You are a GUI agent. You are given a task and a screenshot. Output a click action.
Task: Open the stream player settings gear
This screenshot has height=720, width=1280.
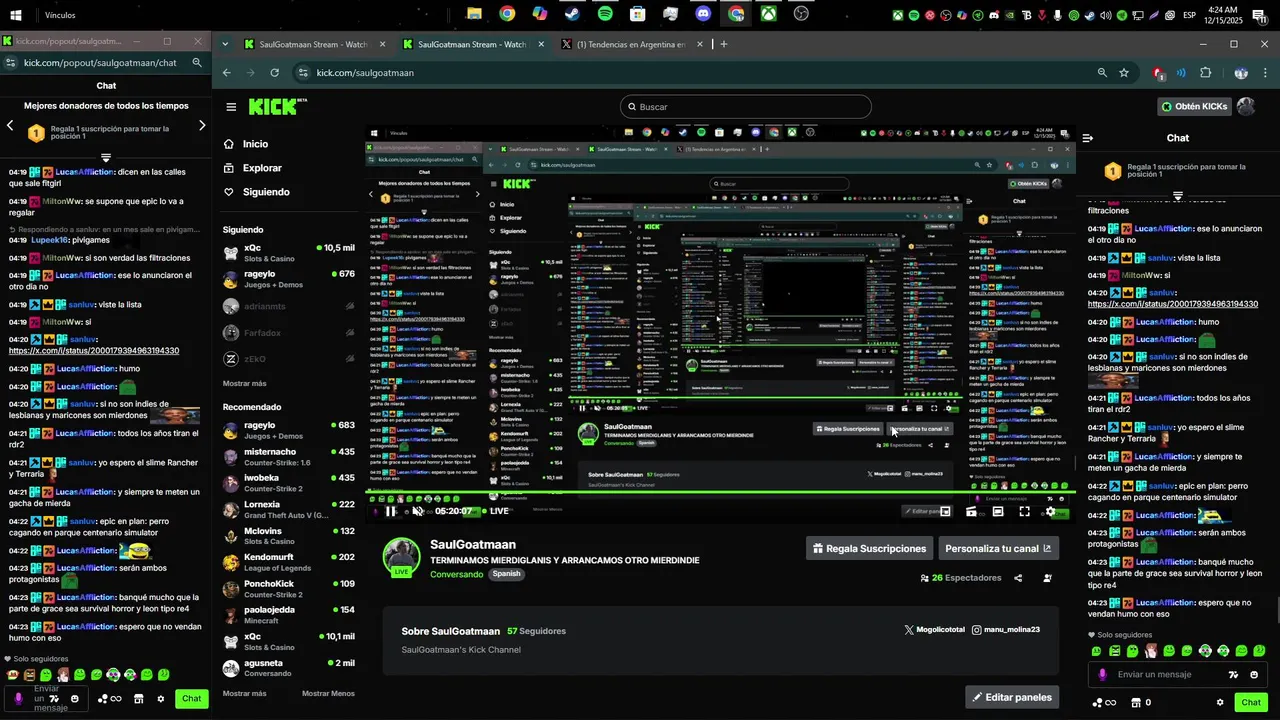tap(1050, 511)
